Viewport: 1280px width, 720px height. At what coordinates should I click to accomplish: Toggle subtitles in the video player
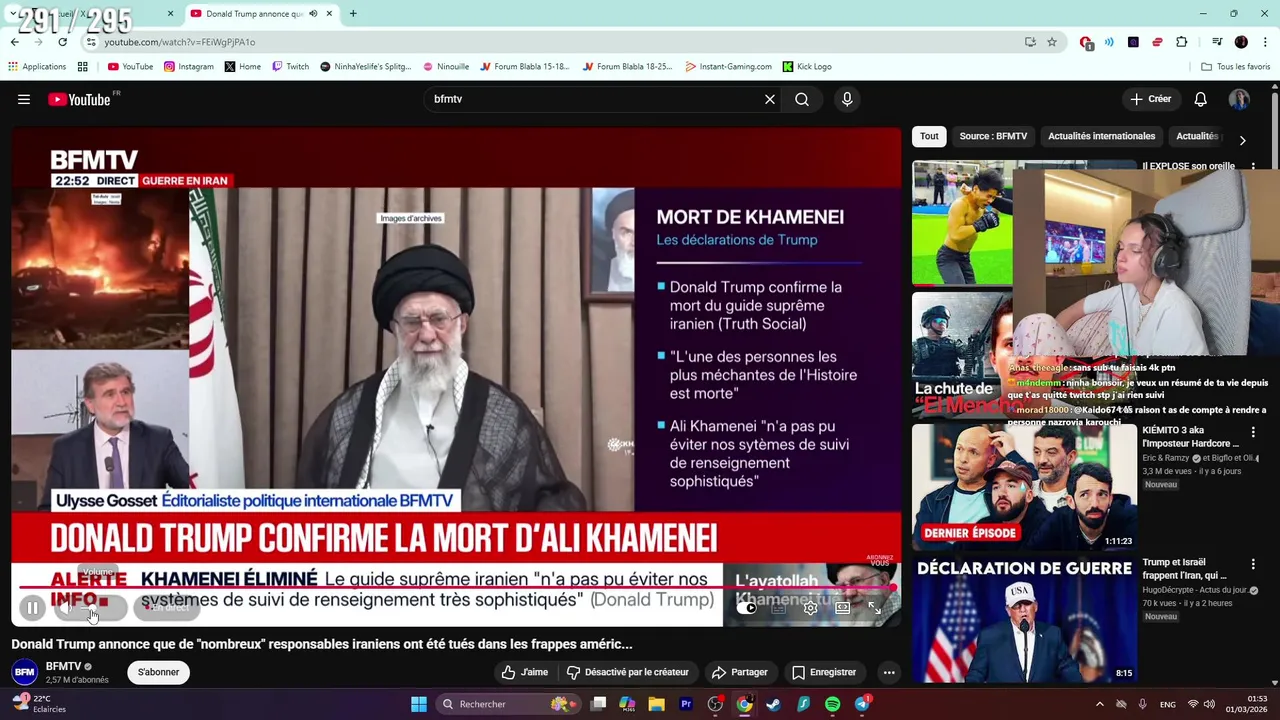point(779,607)
